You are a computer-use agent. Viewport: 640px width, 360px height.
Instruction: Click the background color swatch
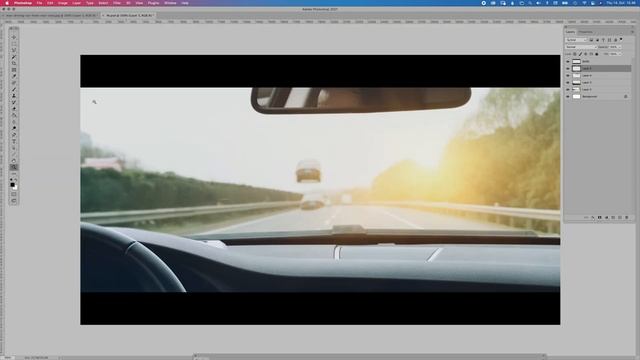click(x=16, y=188)
